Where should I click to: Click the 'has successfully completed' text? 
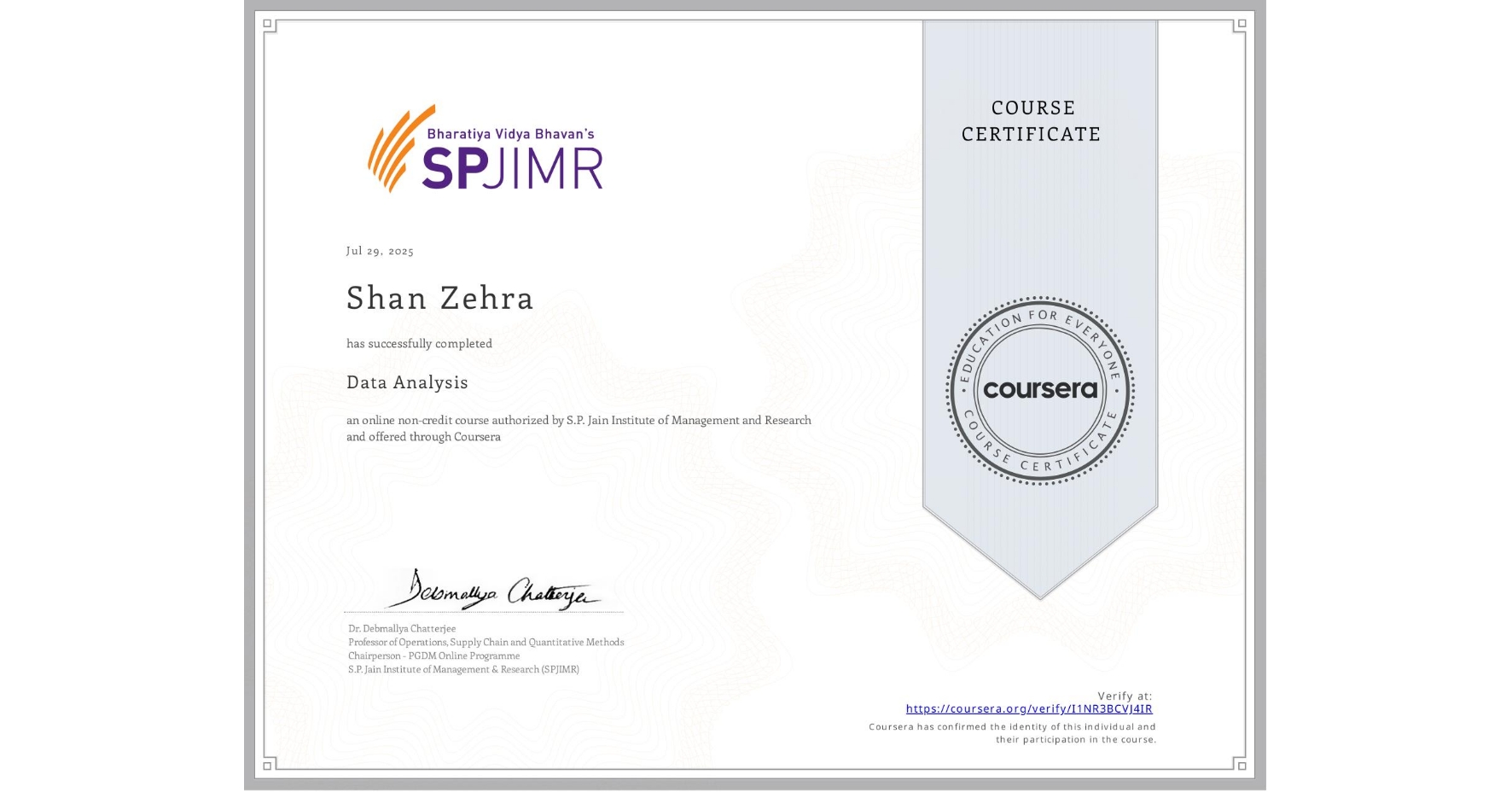click(x=419, y=343)
